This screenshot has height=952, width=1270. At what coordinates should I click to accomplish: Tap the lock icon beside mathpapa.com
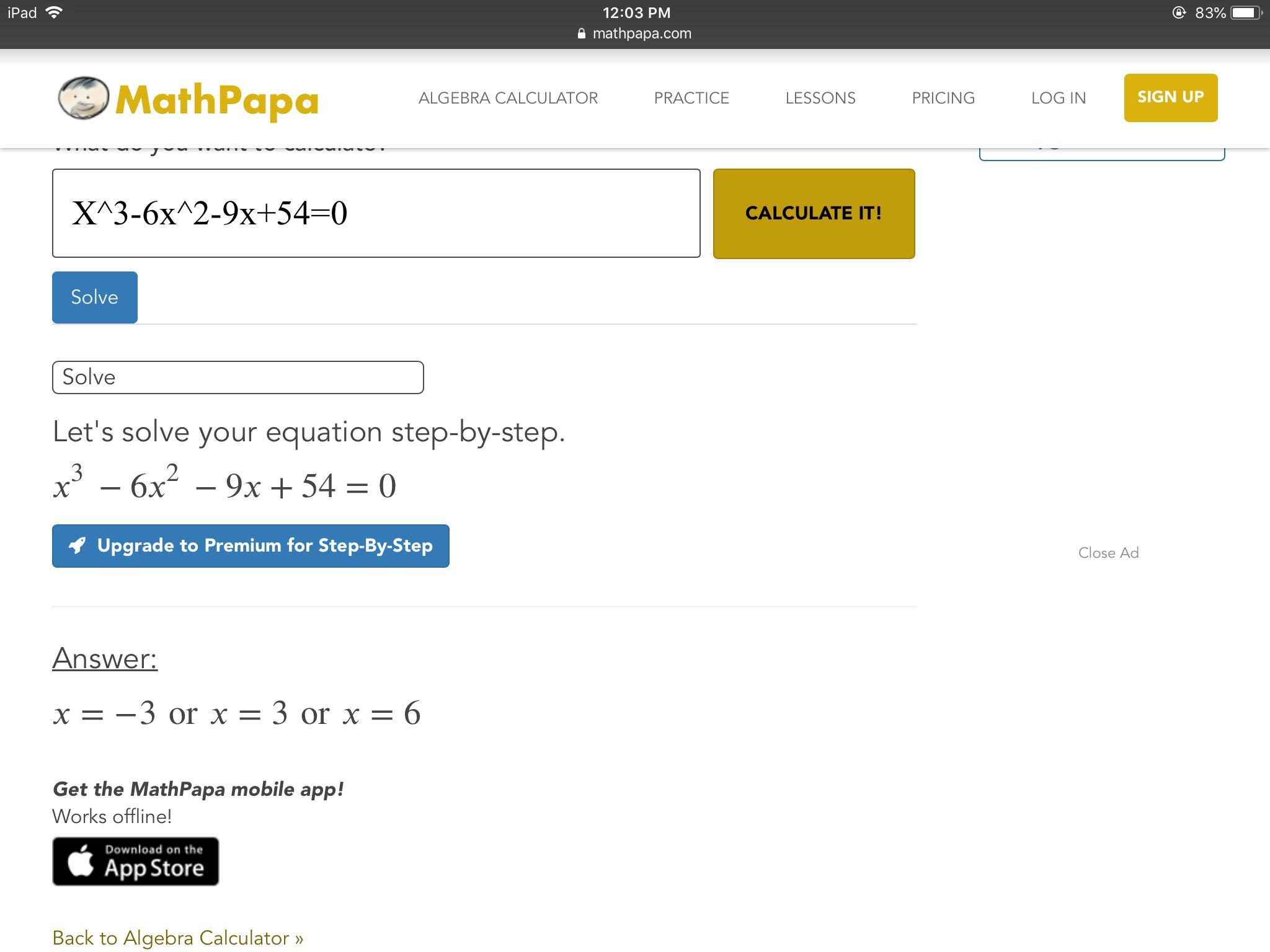(x=581, y=34)
